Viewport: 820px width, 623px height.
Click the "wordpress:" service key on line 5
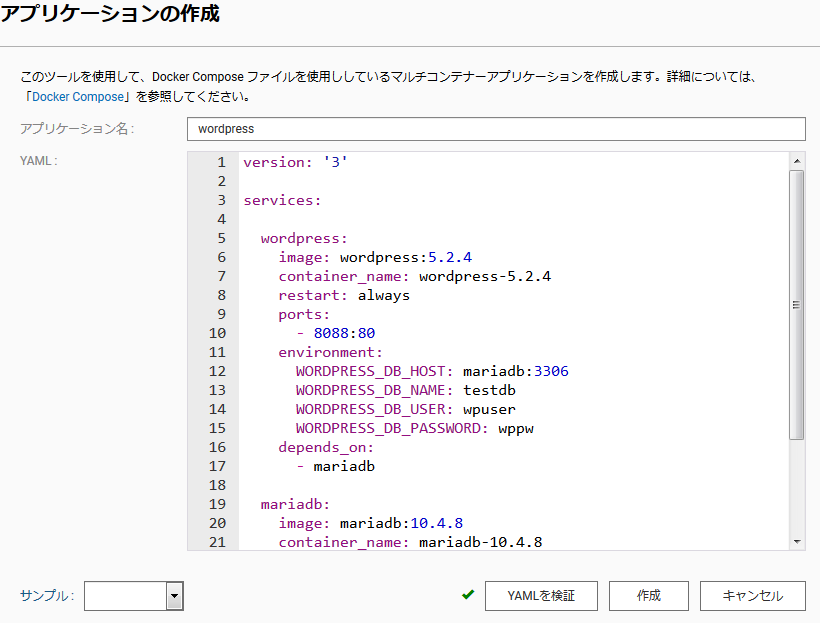(x=304, y=239)
